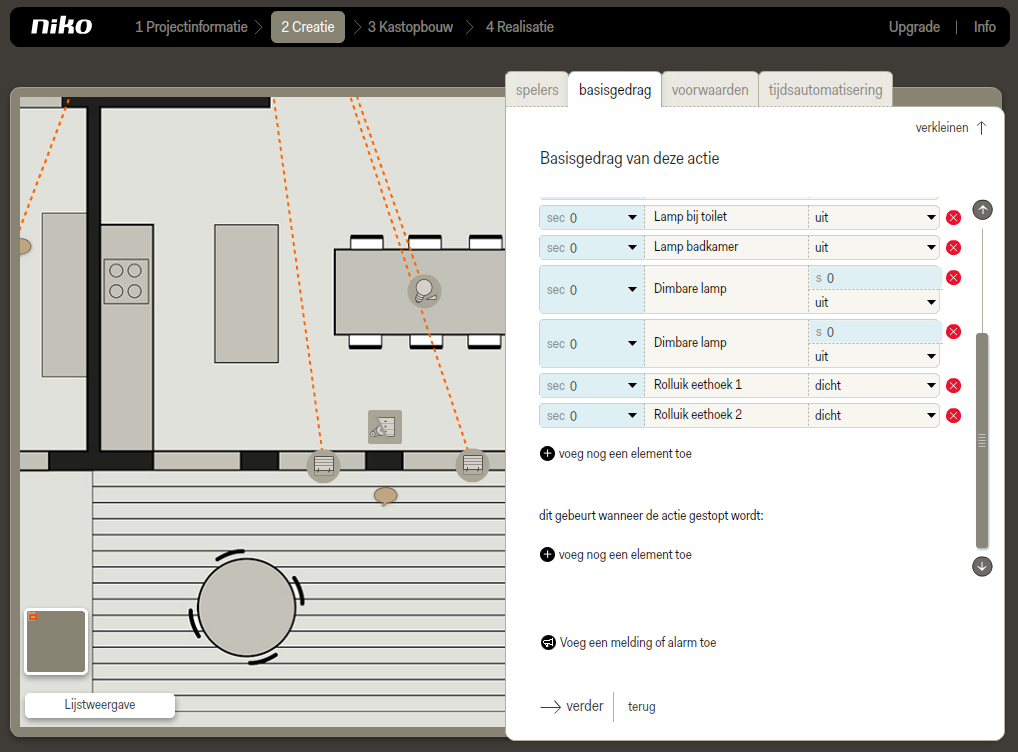
Task: Click the square action icon on the floor plan
Action: tap(385, 427)
